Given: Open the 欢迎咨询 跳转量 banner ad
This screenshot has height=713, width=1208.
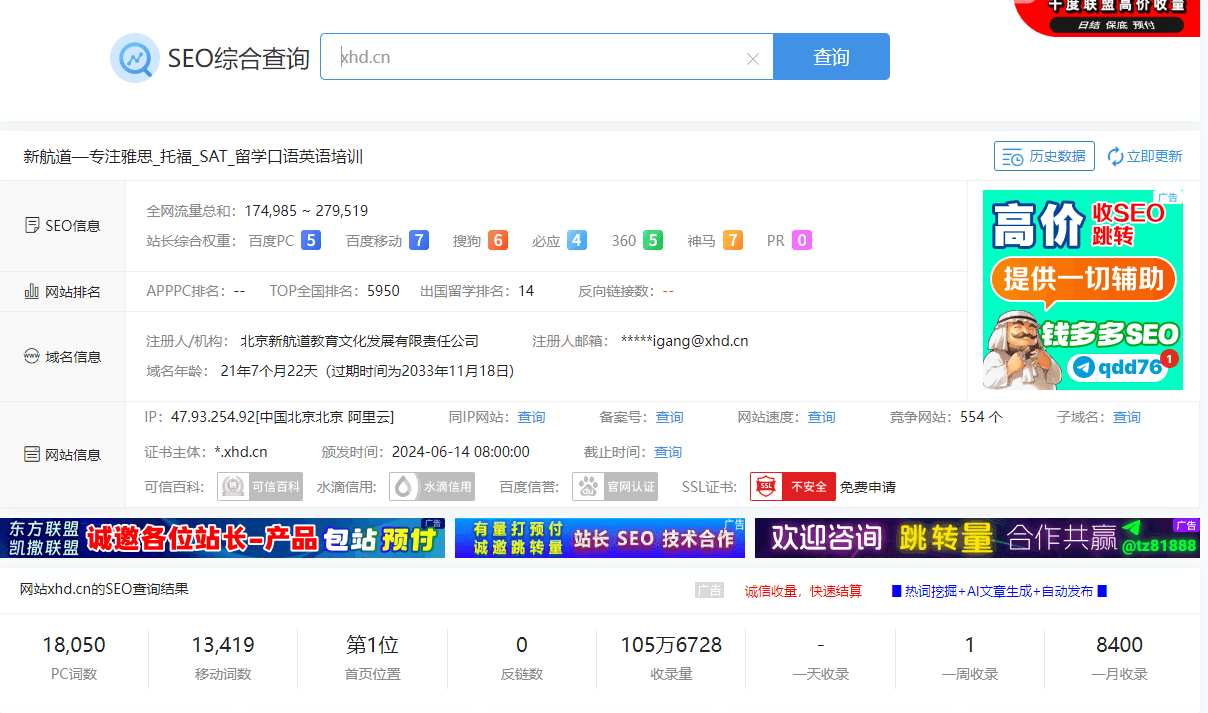Looking at the screenshot, I should coord(977,538).
